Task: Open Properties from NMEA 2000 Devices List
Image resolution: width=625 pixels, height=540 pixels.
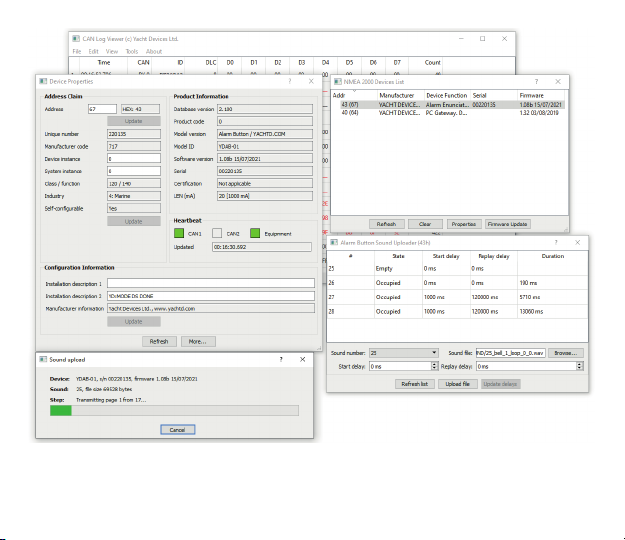Action: 464,224
